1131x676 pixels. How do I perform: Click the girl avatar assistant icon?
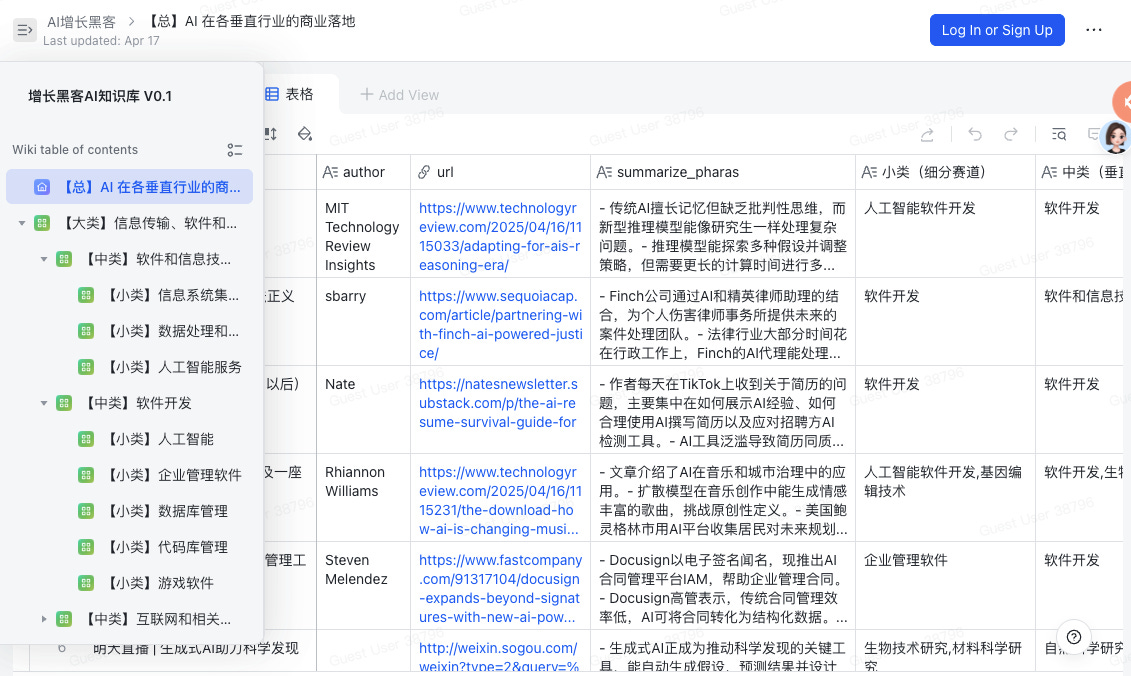click(x=1115, y=136)
